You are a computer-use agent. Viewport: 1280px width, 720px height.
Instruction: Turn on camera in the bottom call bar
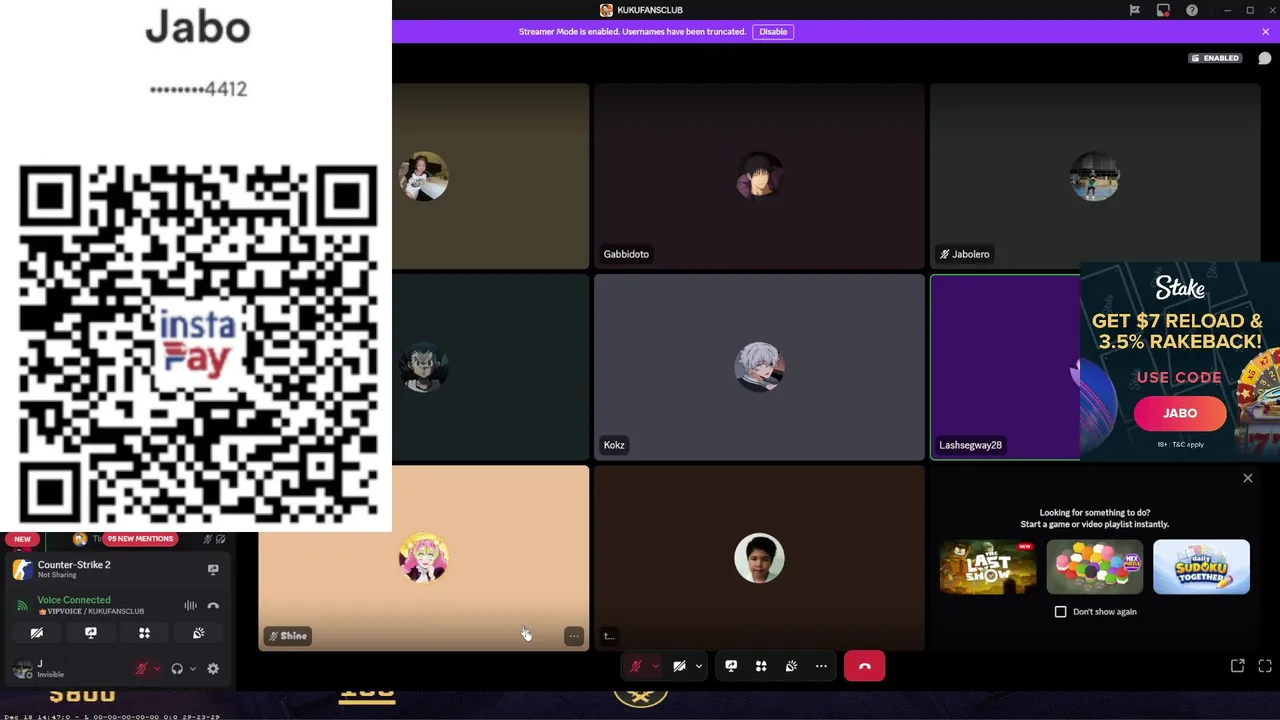tap(679, 666)
